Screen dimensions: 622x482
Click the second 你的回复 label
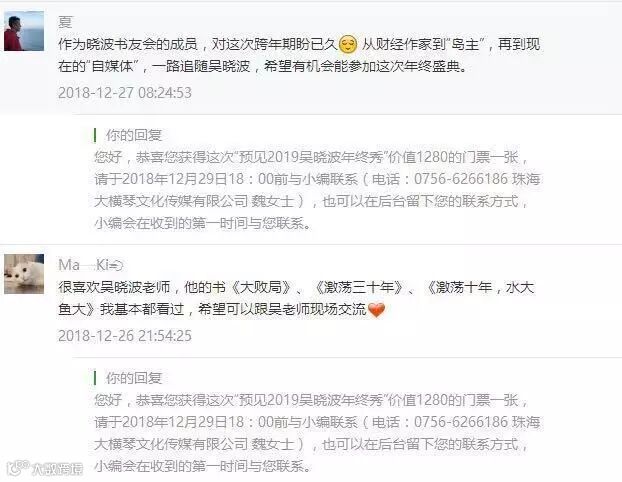[x=134, y=378]
